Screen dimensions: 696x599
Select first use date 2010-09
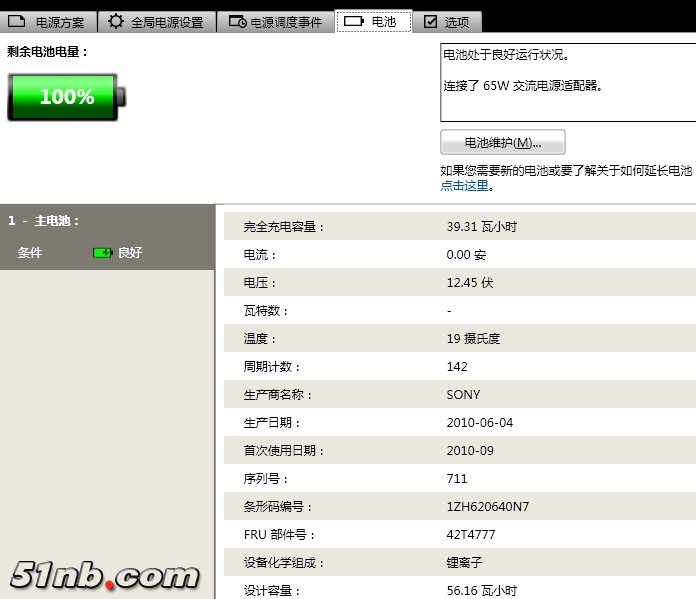pos(470,451)
